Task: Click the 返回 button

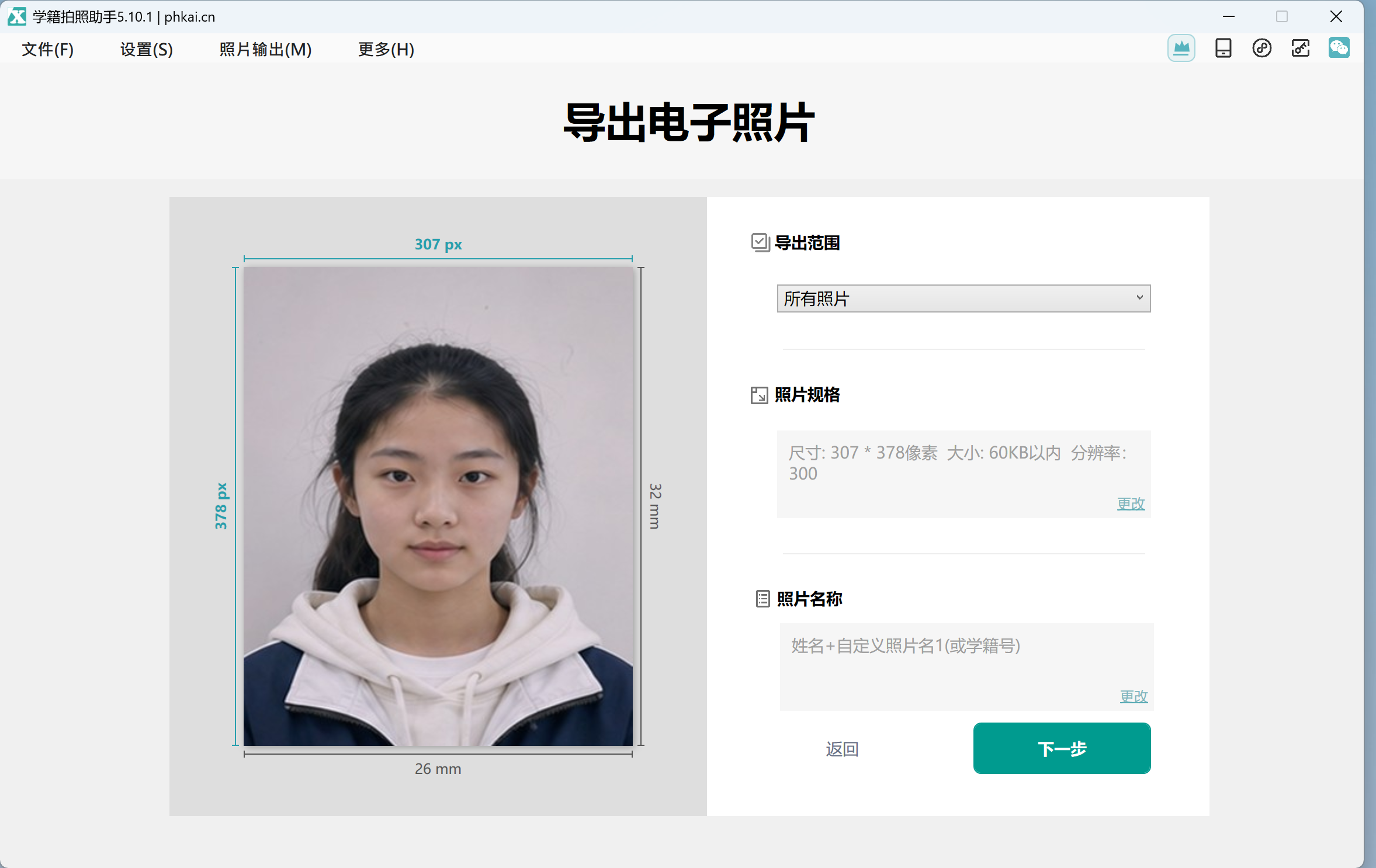Action: point(842,749)
